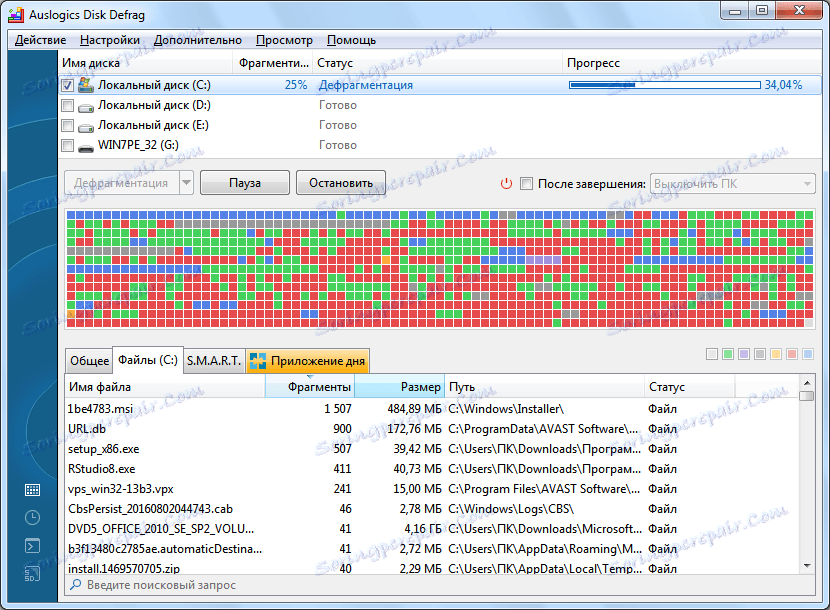Click the WIN7PE_32 G: removable drive icon
The width and height of the screenshot is (830, 610).
85,147
